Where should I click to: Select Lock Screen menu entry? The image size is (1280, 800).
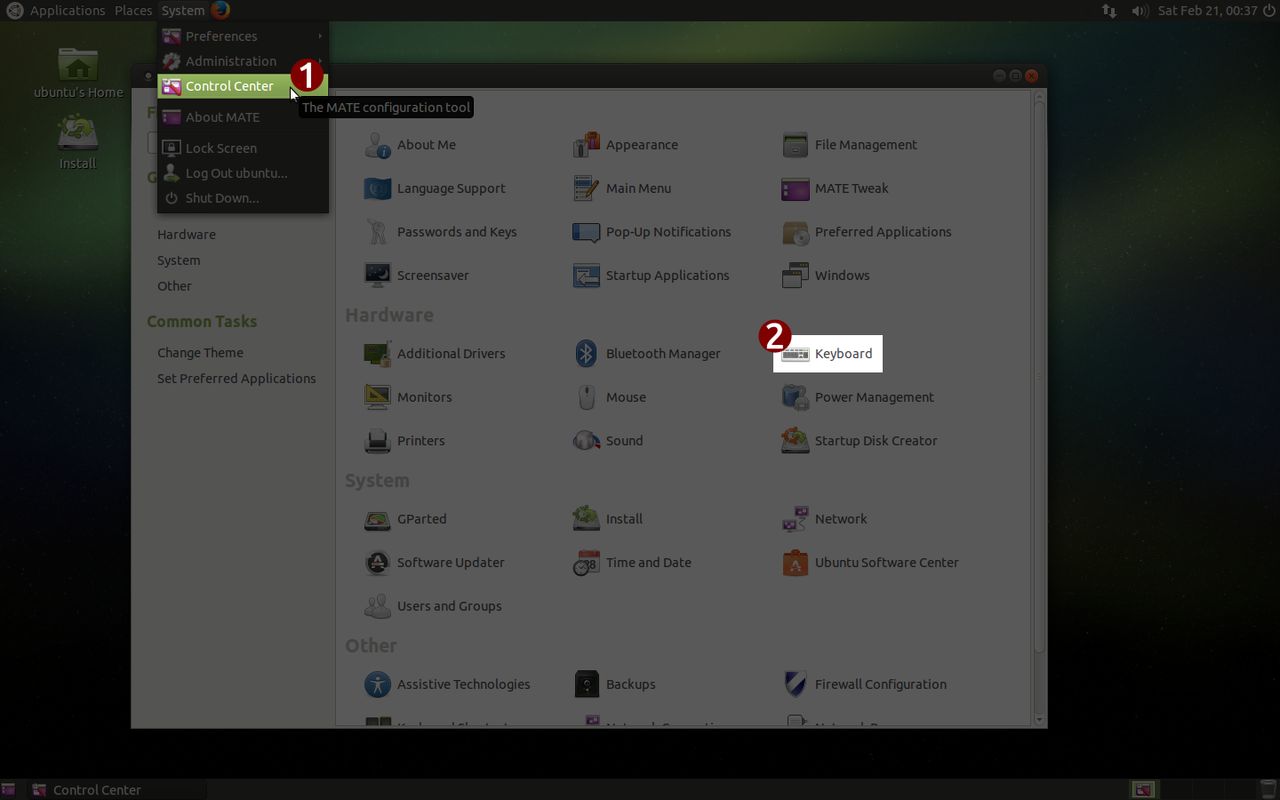243,148
